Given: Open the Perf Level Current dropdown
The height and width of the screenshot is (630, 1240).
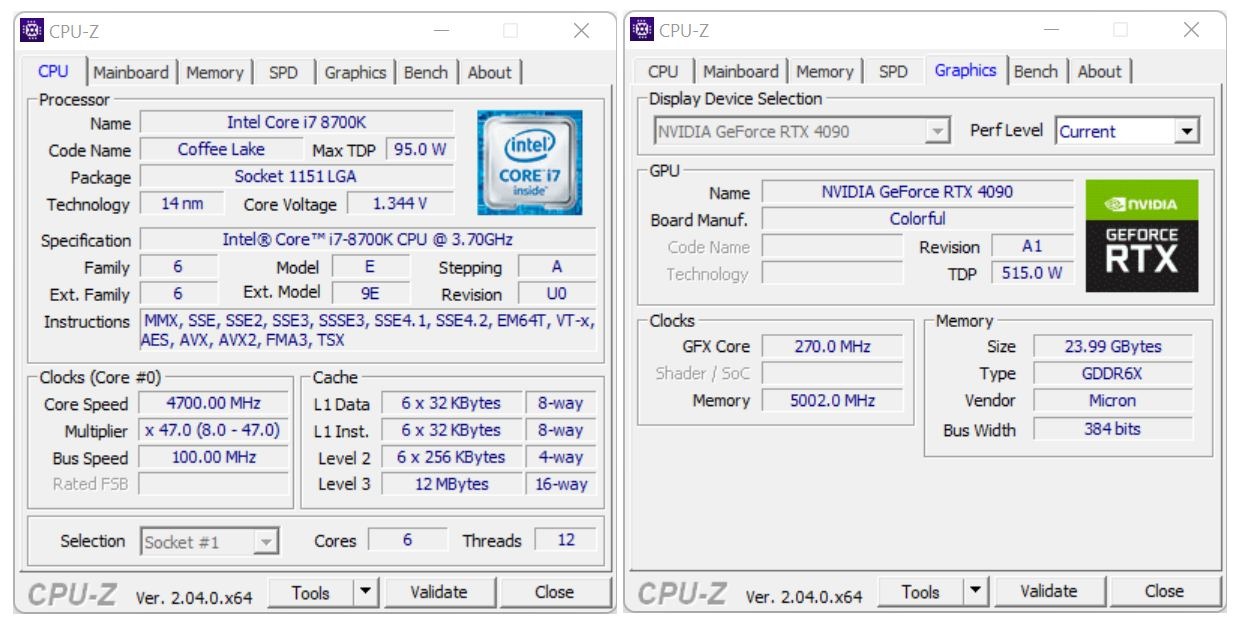Looking at the screenshot, I should tap(1127, 130).
